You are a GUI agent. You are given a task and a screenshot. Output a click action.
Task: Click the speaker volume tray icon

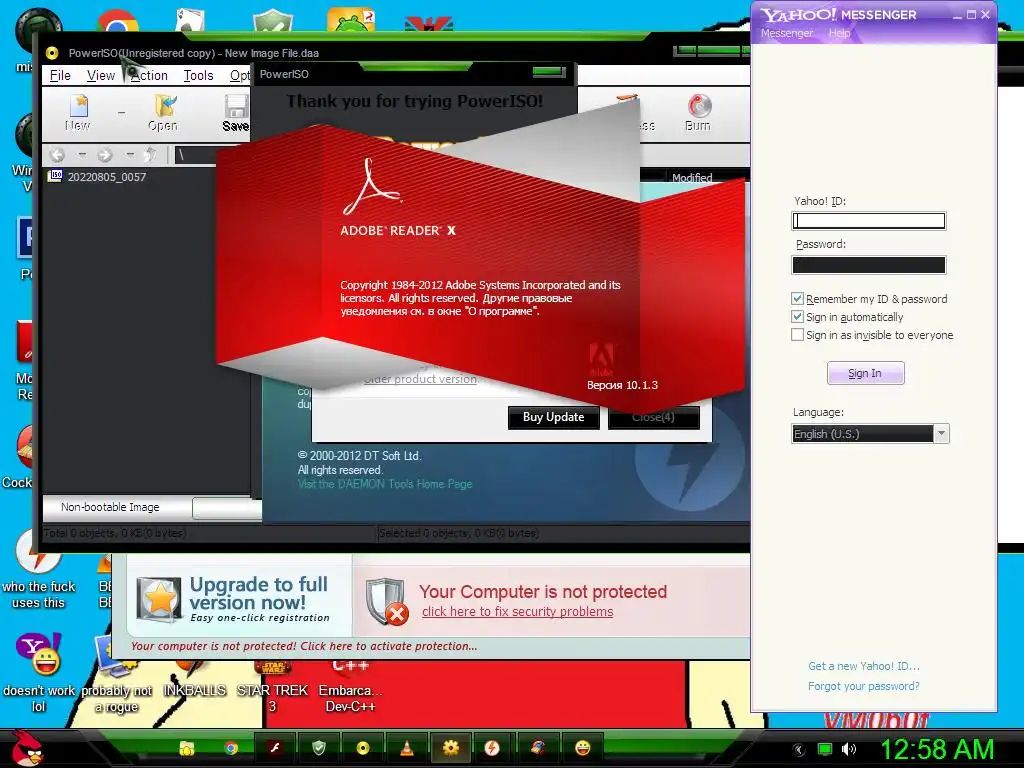848,749
